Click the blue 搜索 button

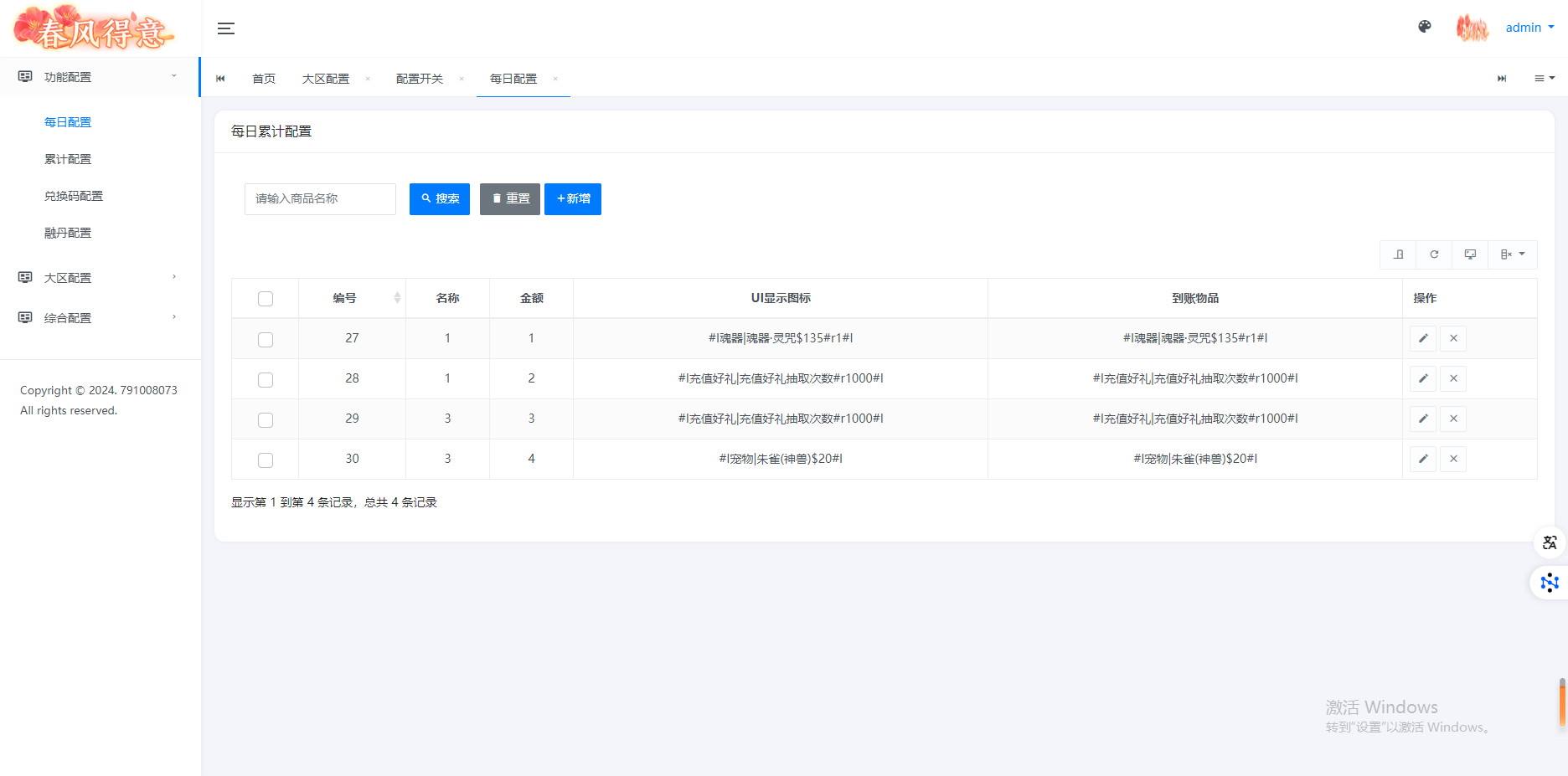tap(440, 199)
